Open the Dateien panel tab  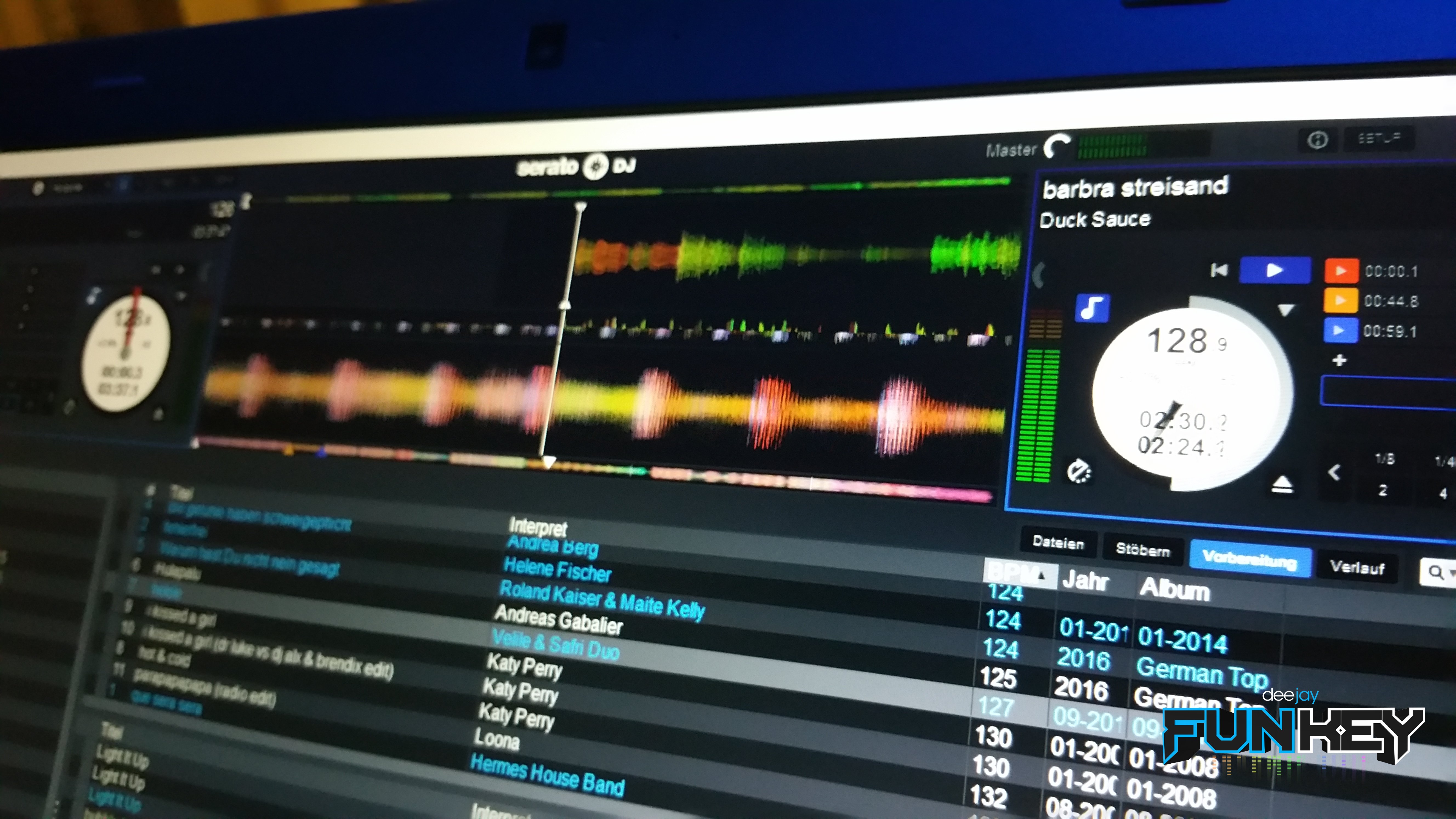(x=1058, y=543)
